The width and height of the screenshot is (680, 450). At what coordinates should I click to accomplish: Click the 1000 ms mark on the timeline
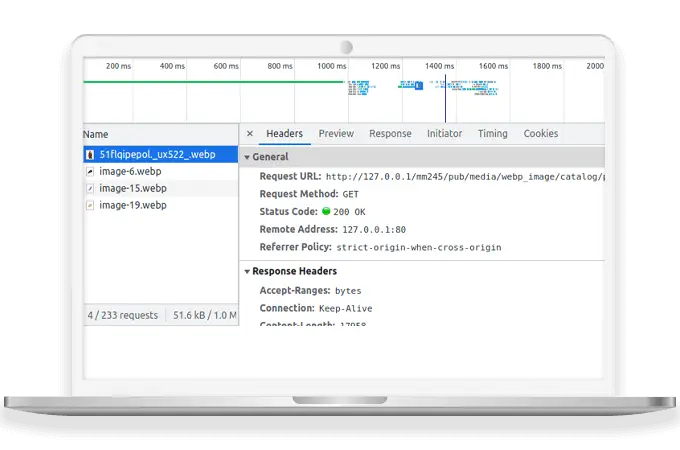point(332,66)
